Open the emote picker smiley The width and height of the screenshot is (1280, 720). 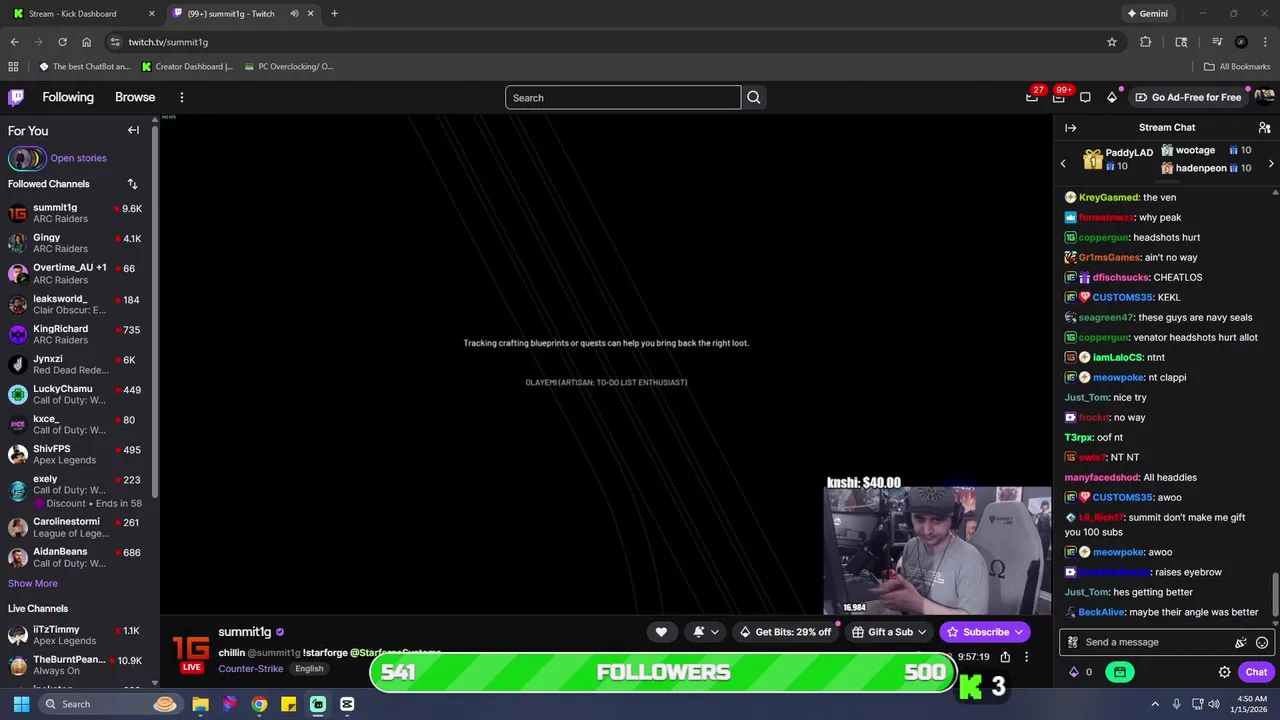1262,643
